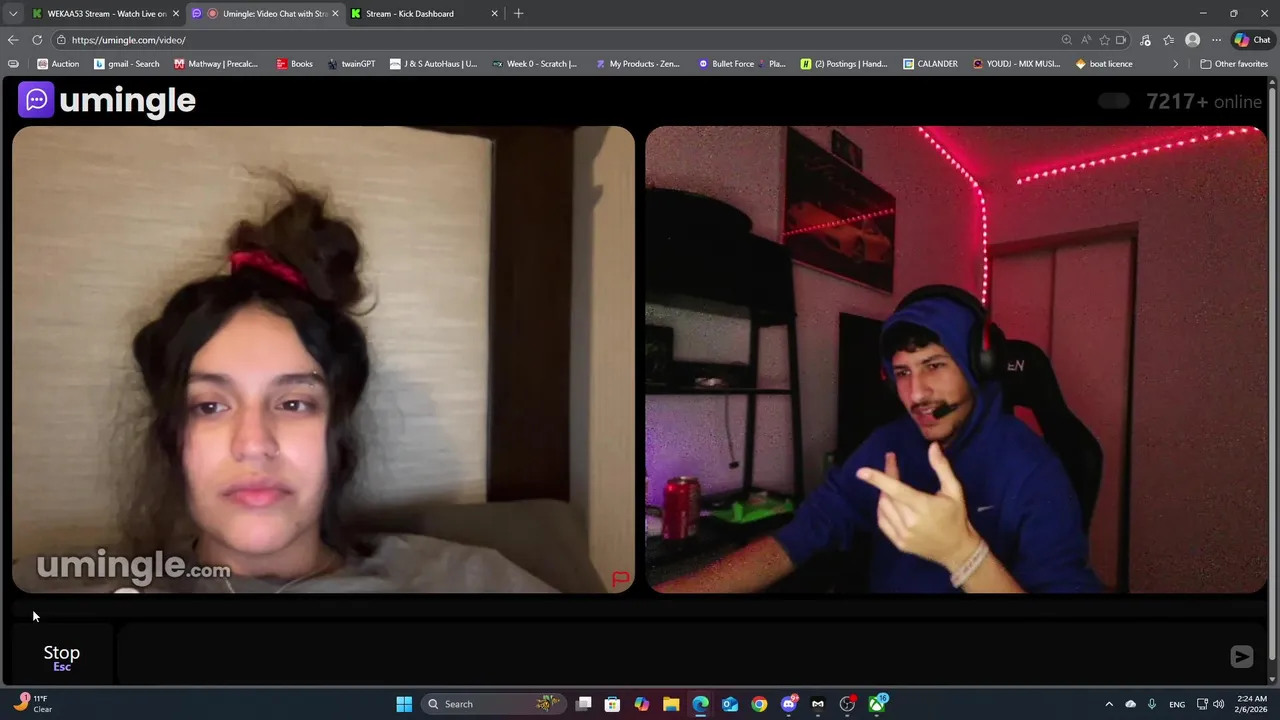Click the address bar URL
1280x720 pixels.
coord(128,40)
